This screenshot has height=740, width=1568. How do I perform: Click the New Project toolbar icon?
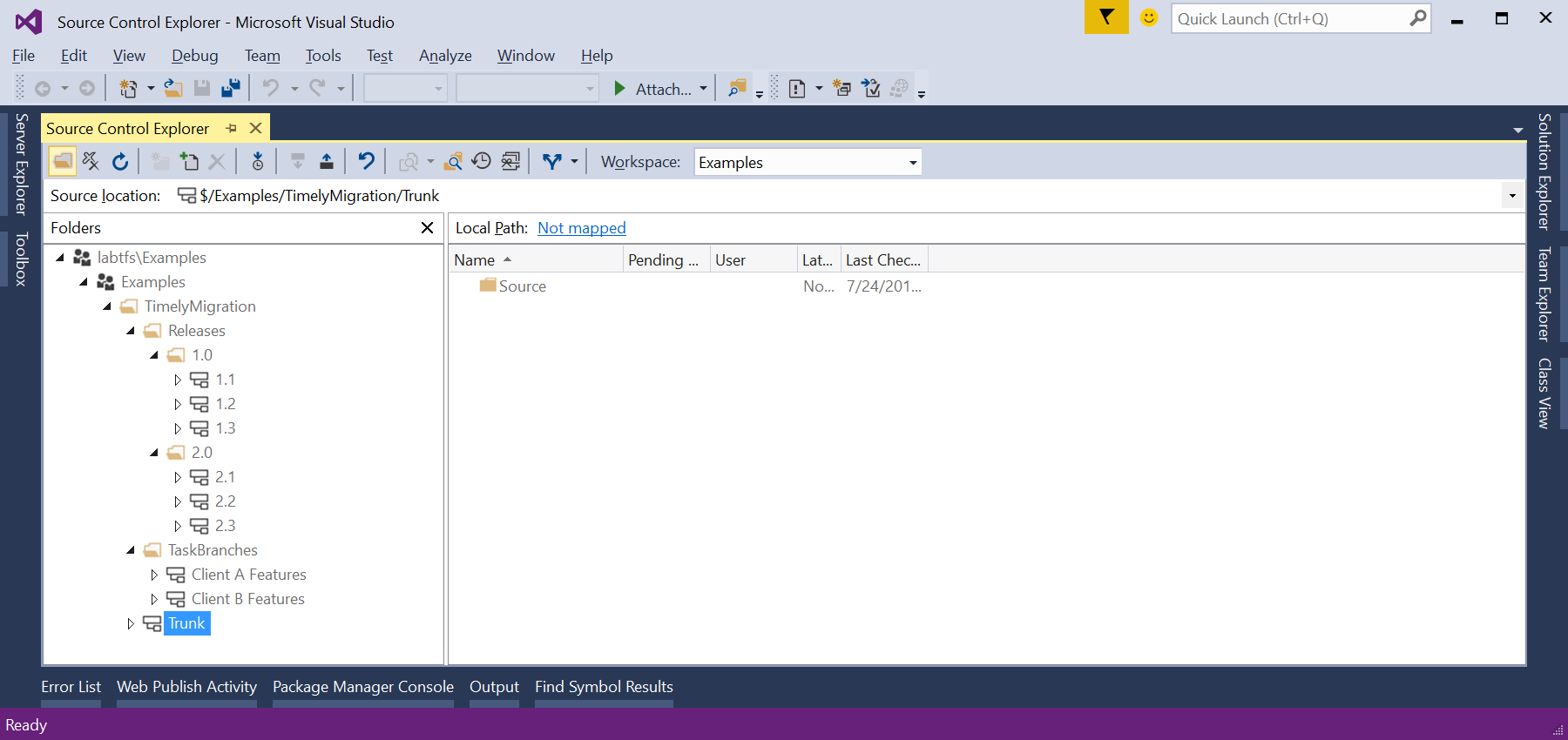click(128, 88)
